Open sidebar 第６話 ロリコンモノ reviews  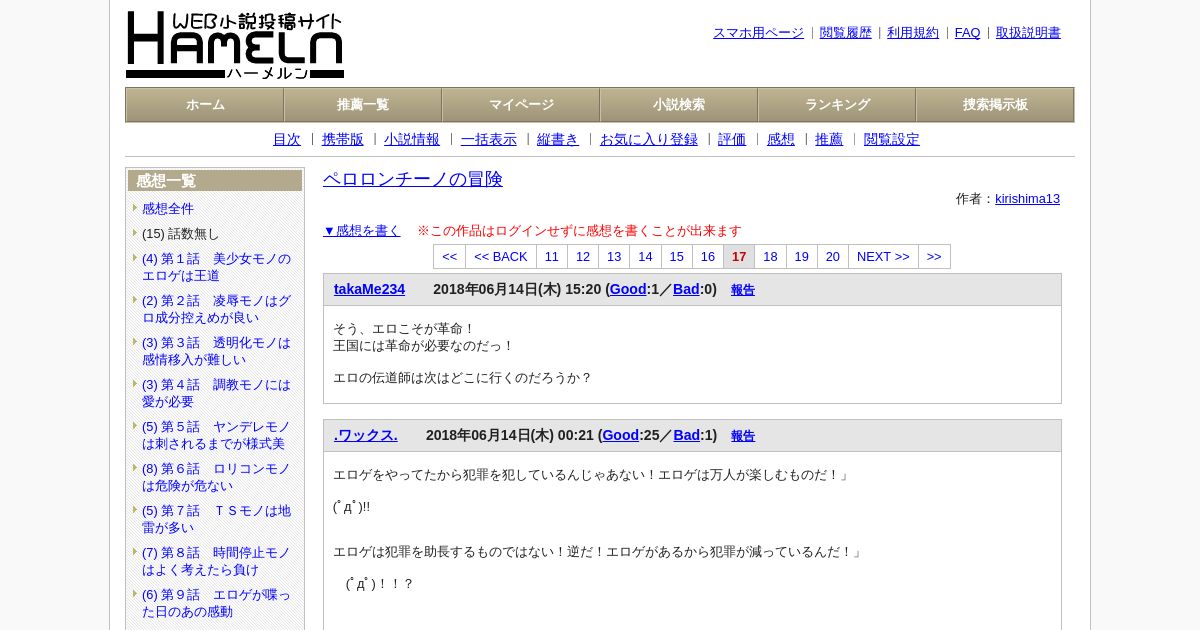pyautogui.click(x=216, y=477)
